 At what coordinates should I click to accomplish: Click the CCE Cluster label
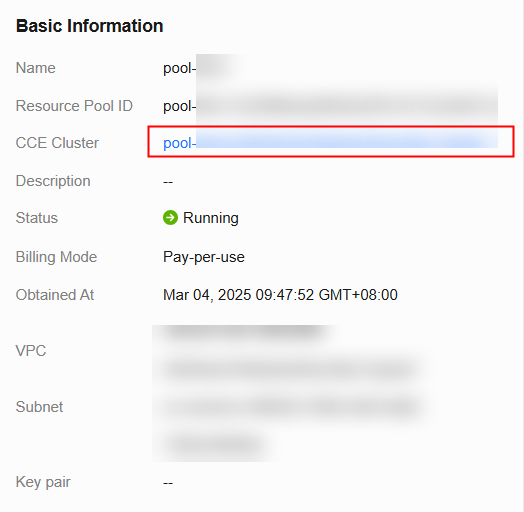click(x=57, y=143)
